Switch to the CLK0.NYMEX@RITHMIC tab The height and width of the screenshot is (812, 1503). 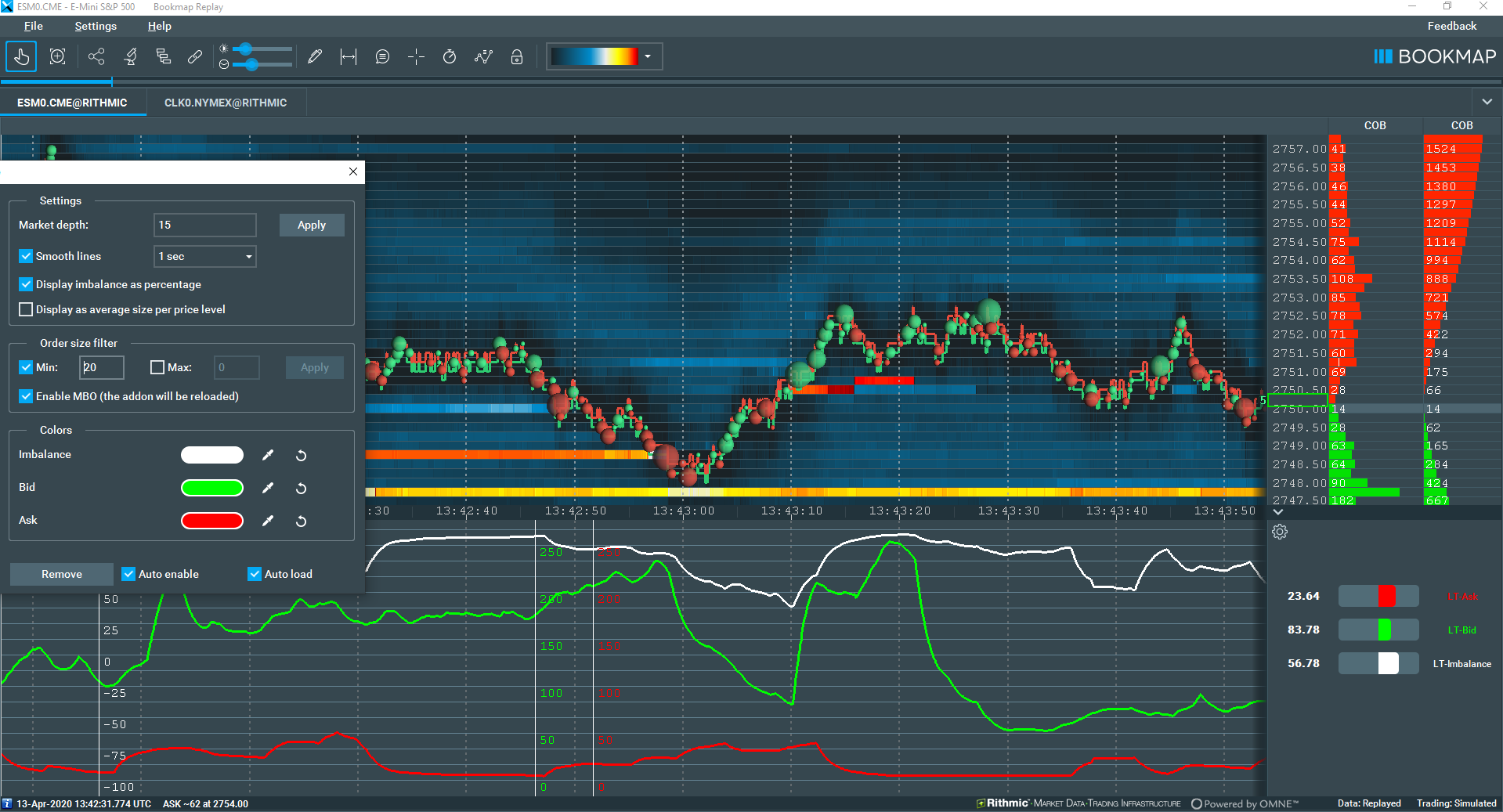tap(226, 103)
